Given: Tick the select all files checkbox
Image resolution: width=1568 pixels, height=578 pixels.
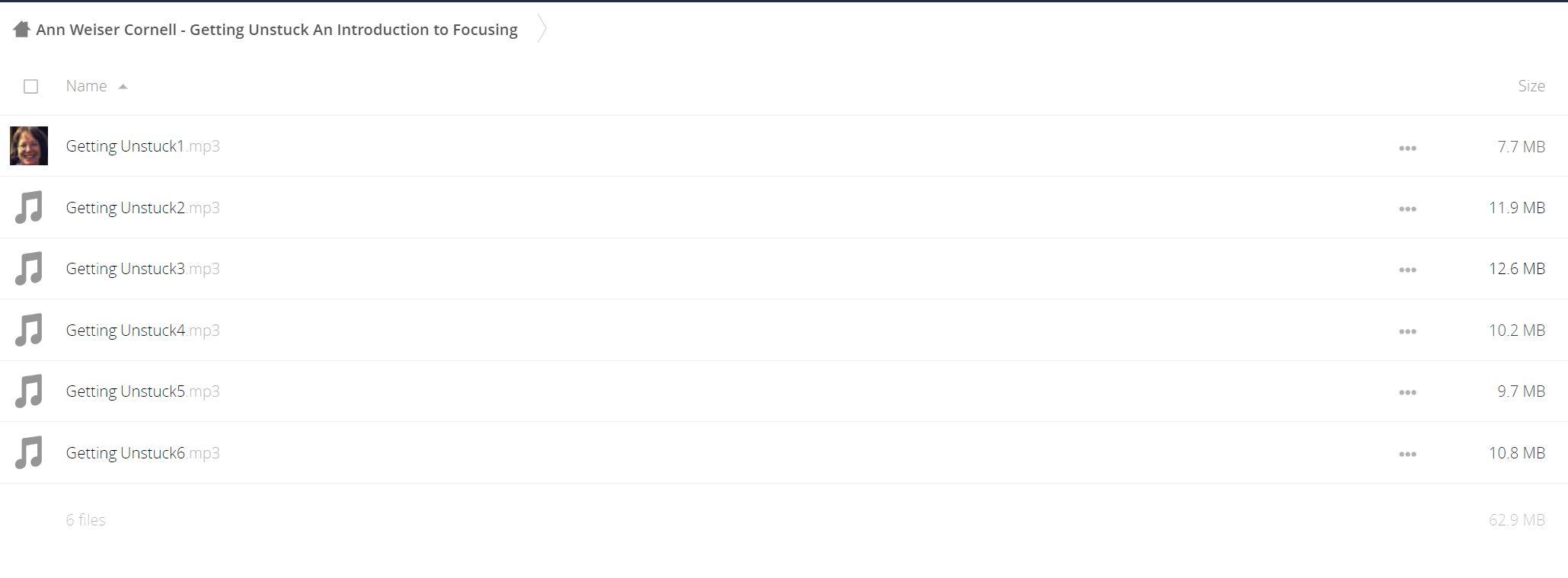Looking at the screenshot, I should [x=30, y=86].
